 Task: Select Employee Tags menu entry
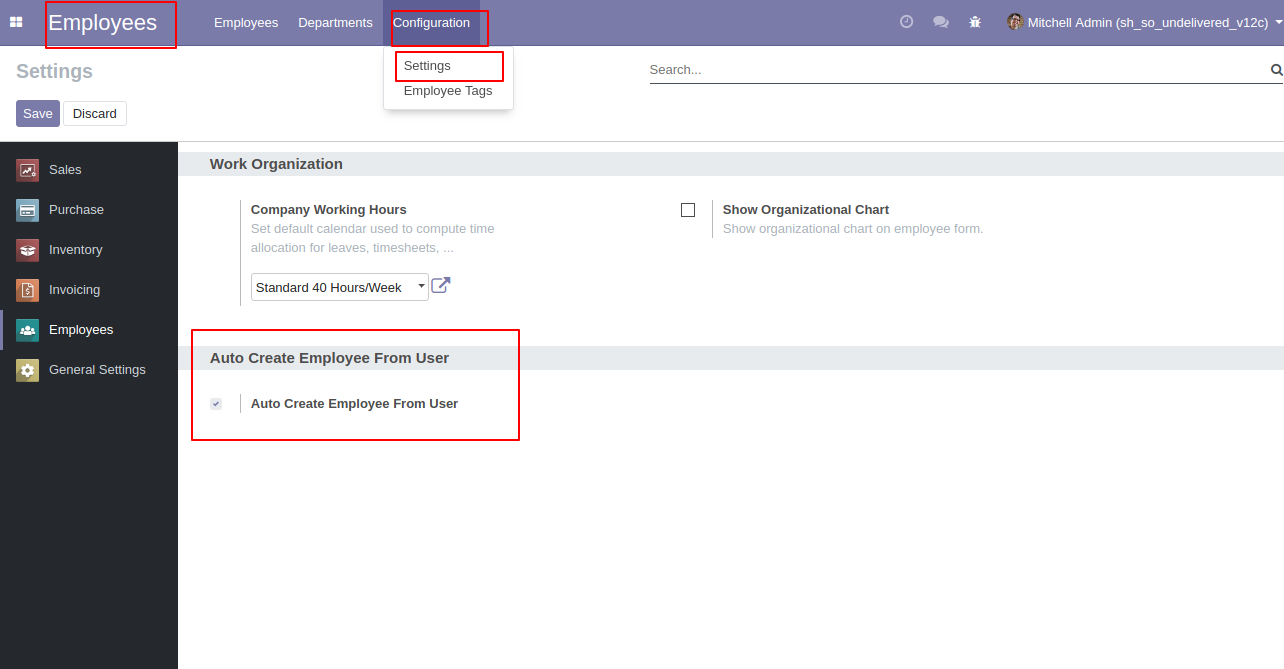click(448, 91)
